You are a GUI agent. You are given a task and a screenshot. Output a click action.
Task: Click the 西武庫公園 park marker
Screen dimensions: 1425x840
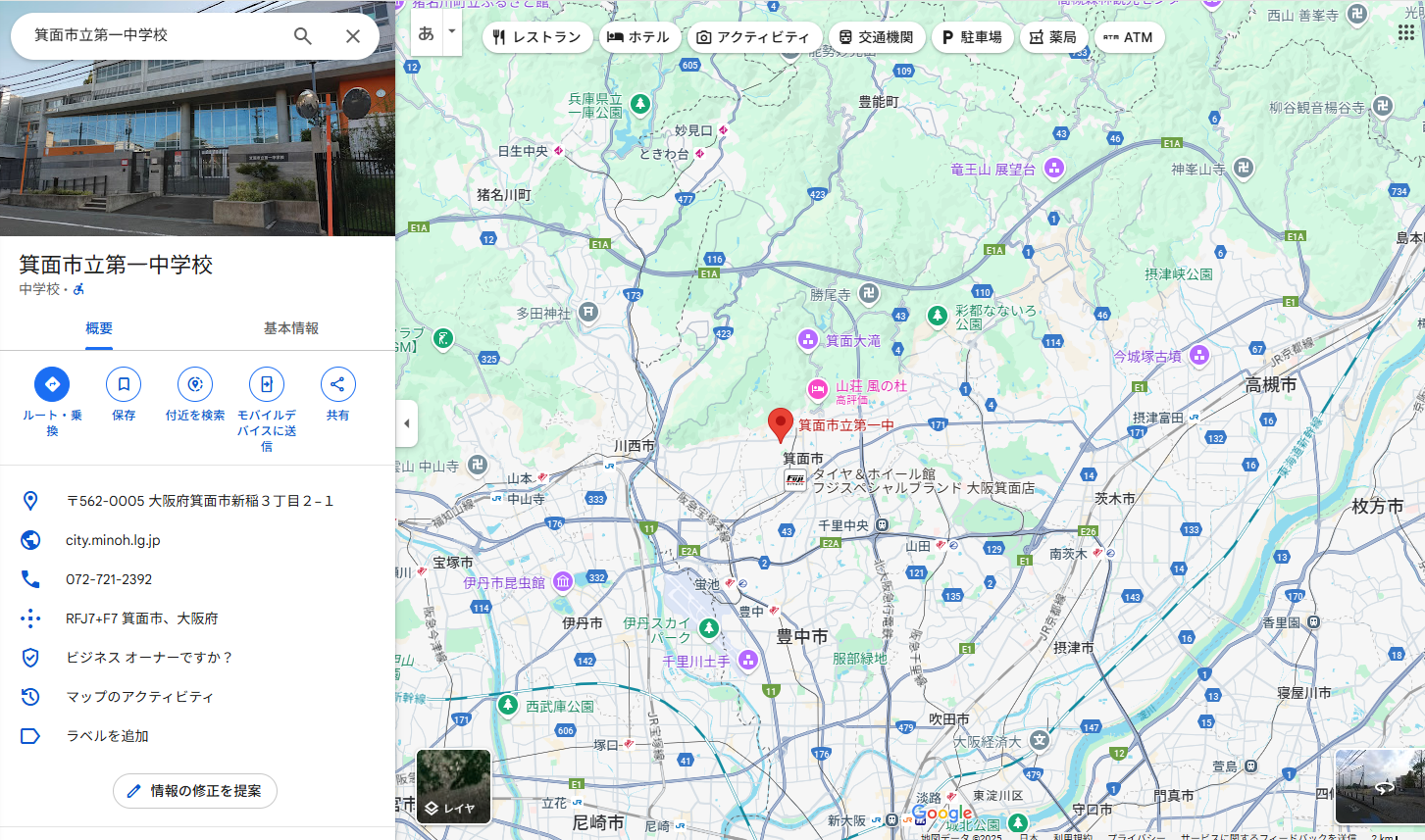[x=508, y=704]
